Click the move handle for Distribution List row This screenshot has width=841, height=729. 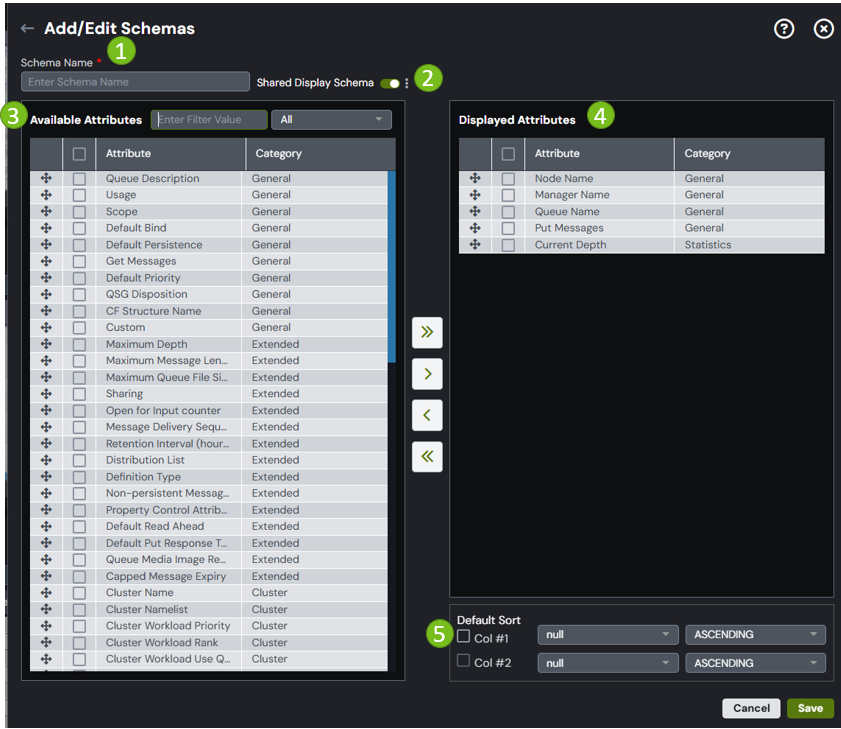click(x=46, y=460)
